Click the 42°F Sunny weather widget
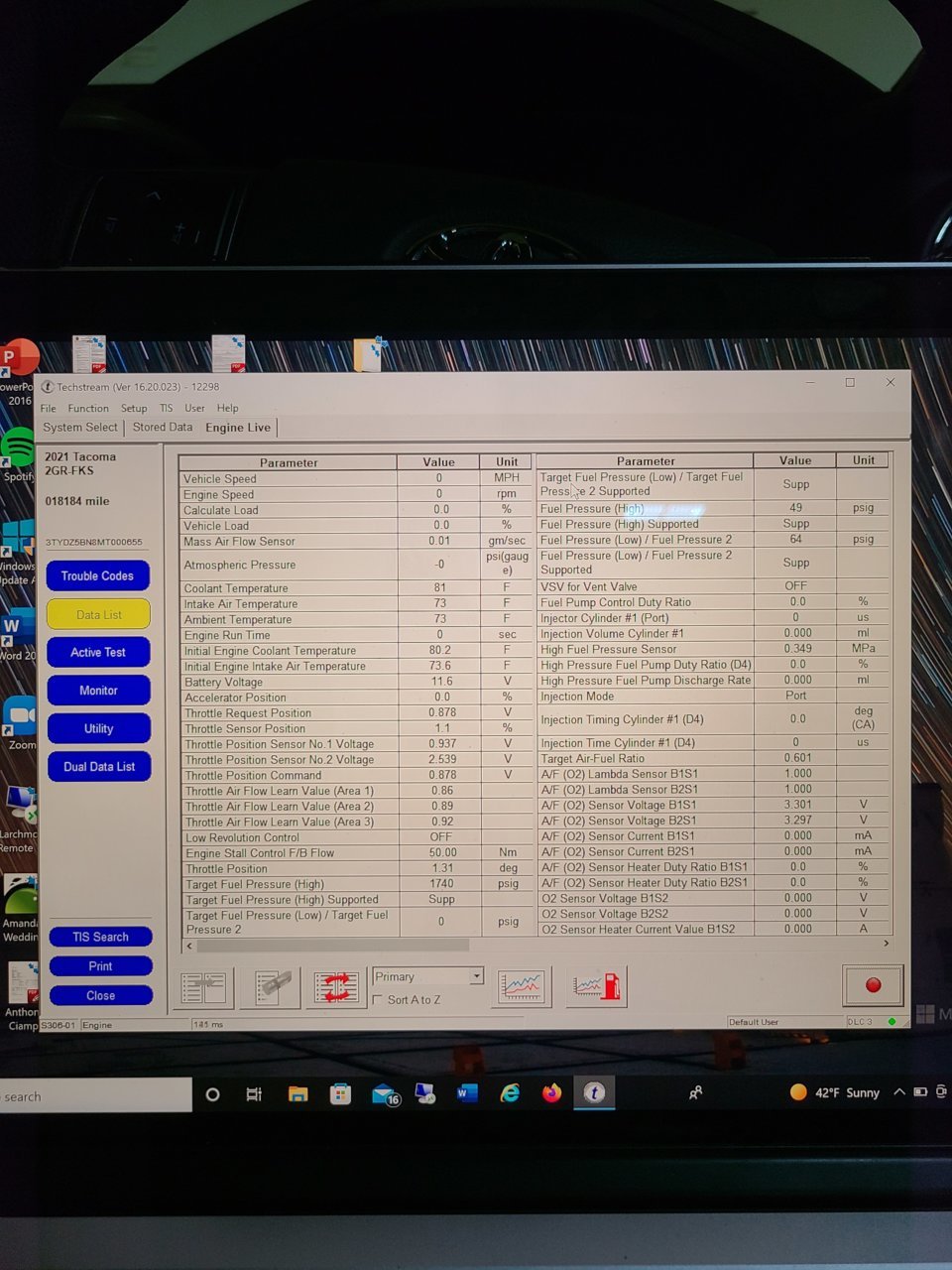Screen dimensions: 952x1270 [835, 1092]
